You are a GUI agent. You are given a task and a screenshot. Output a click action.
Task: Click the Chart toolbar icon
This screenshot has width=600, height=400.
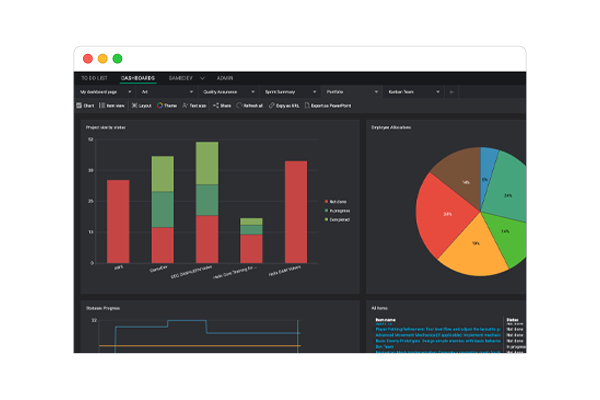click(81, 105)
